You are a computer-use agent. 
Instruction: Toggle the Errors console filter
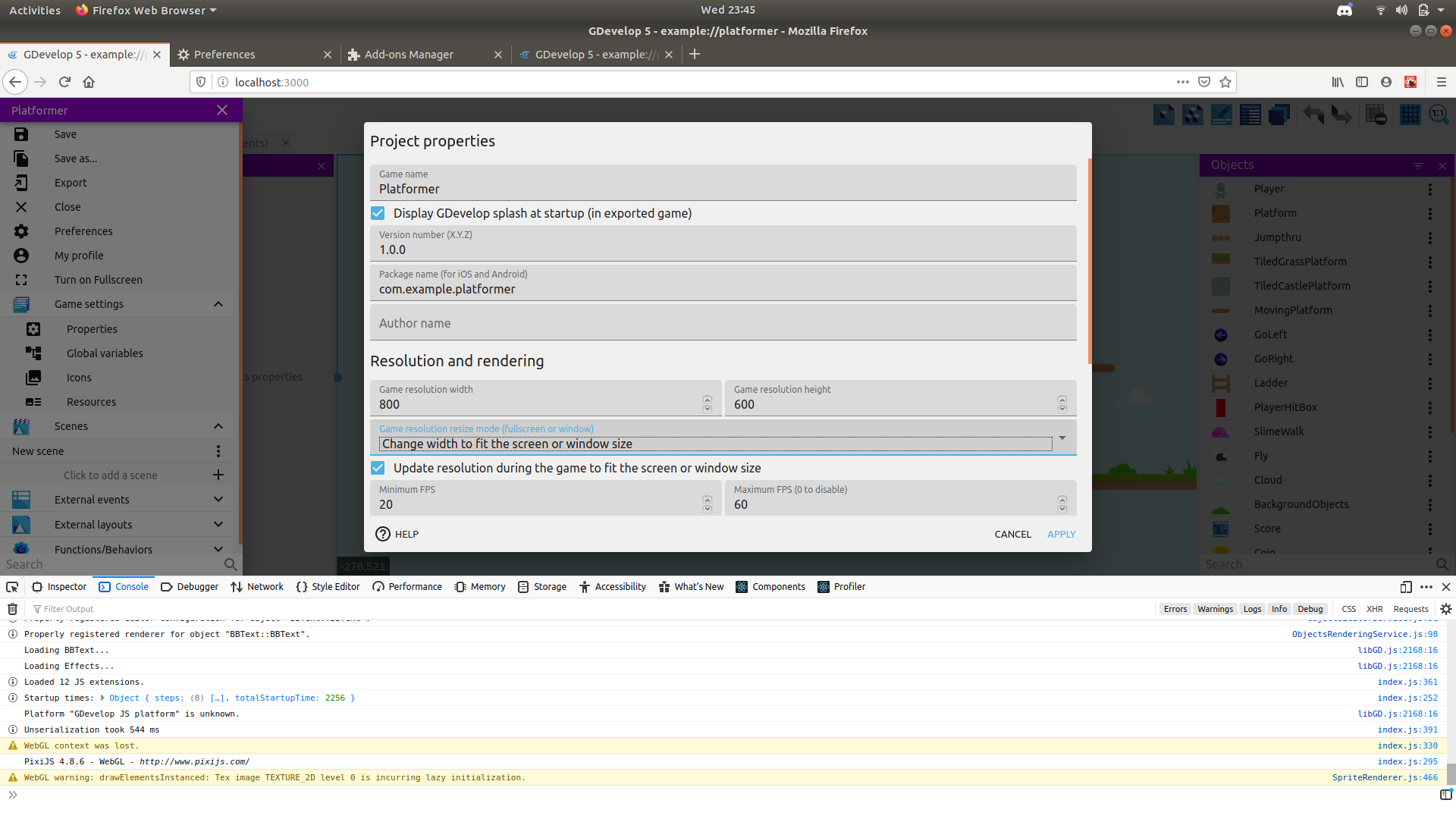(x=1175, y=609)
